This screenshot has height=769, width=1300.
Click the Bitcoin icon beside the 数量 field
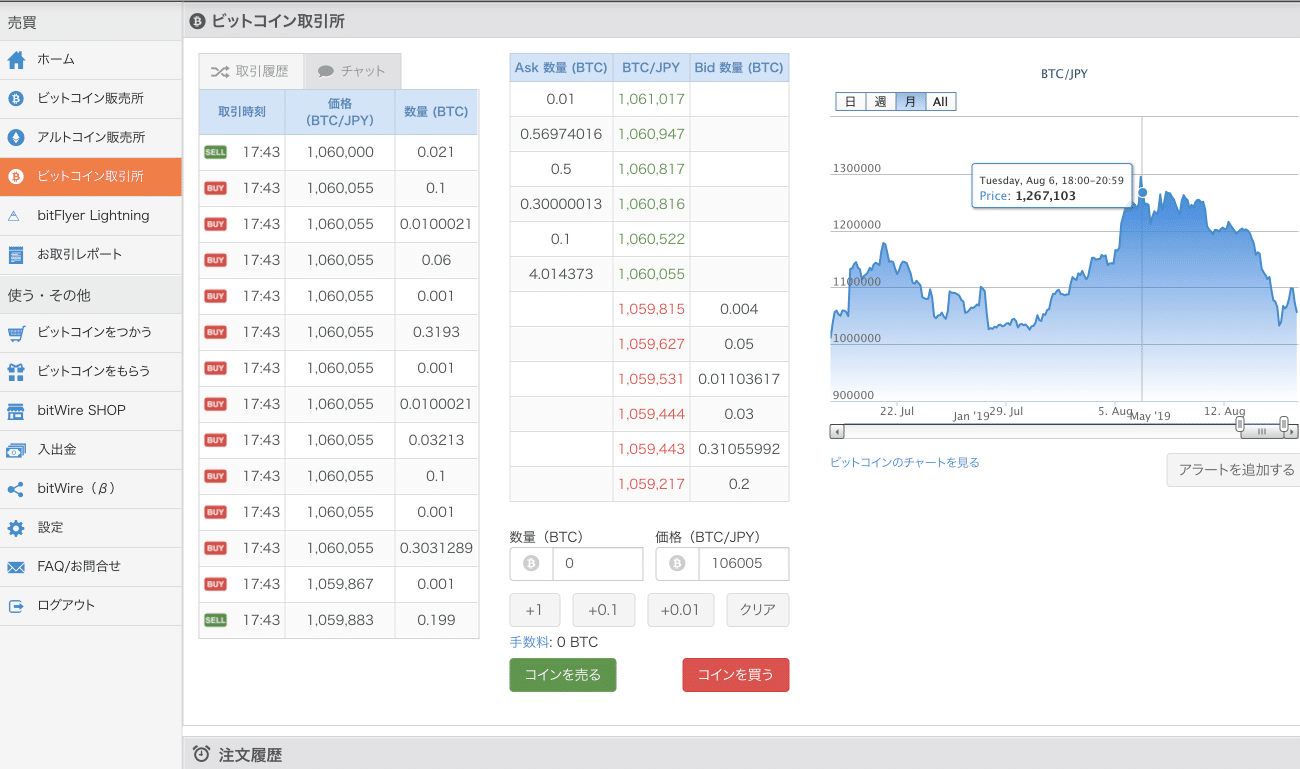(x=531, y=564)
